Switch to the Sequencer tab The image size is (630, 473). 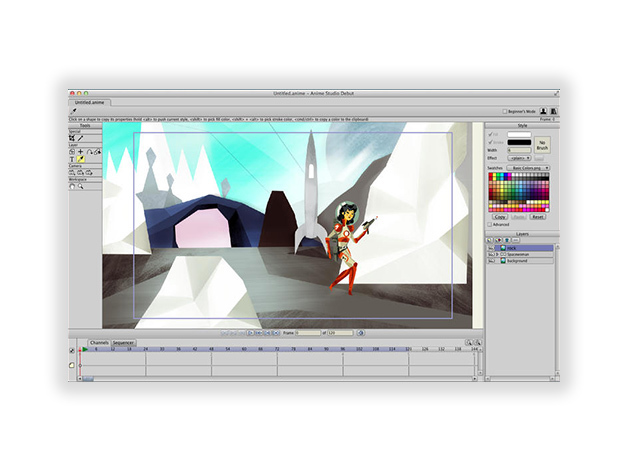123,343
